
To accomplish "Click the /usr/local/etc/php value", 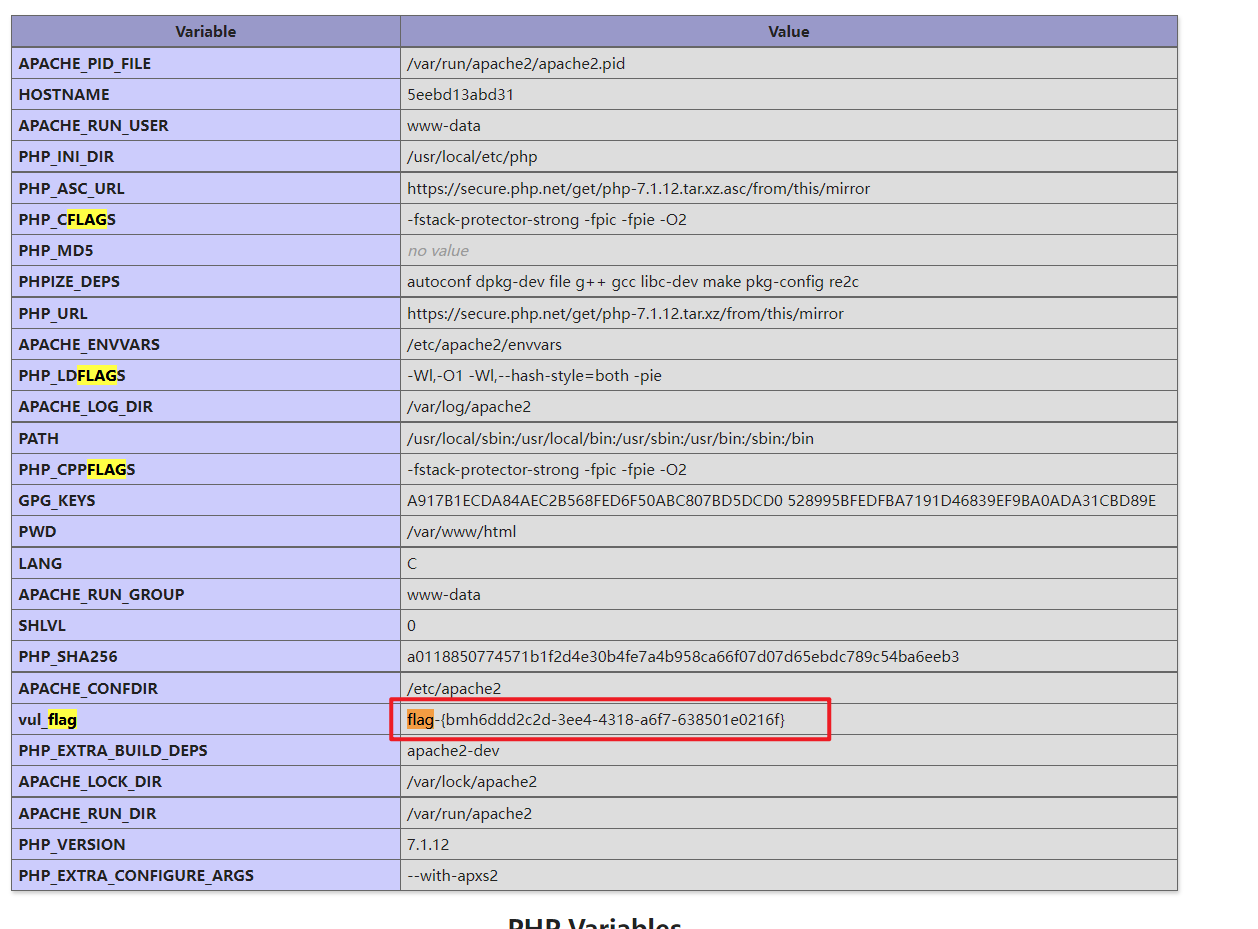I will 473,156.
